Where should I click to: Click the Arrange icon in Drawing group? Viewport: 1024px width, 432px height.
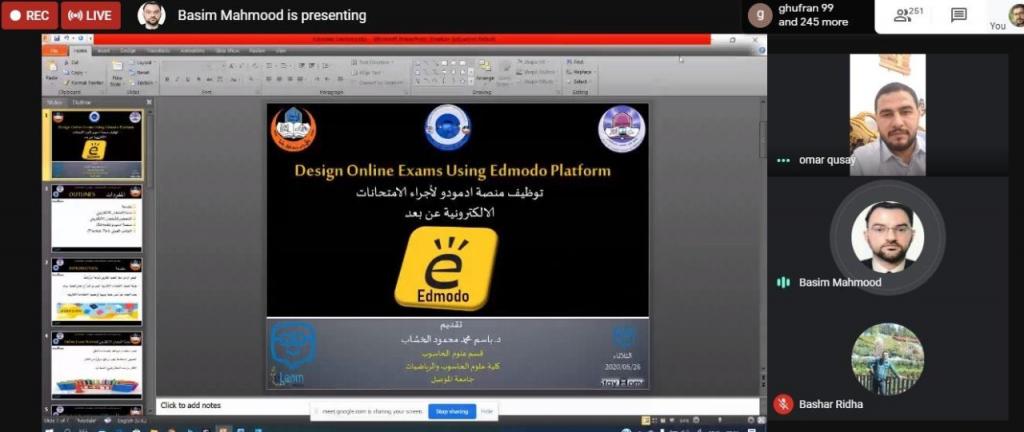[485, 72]
